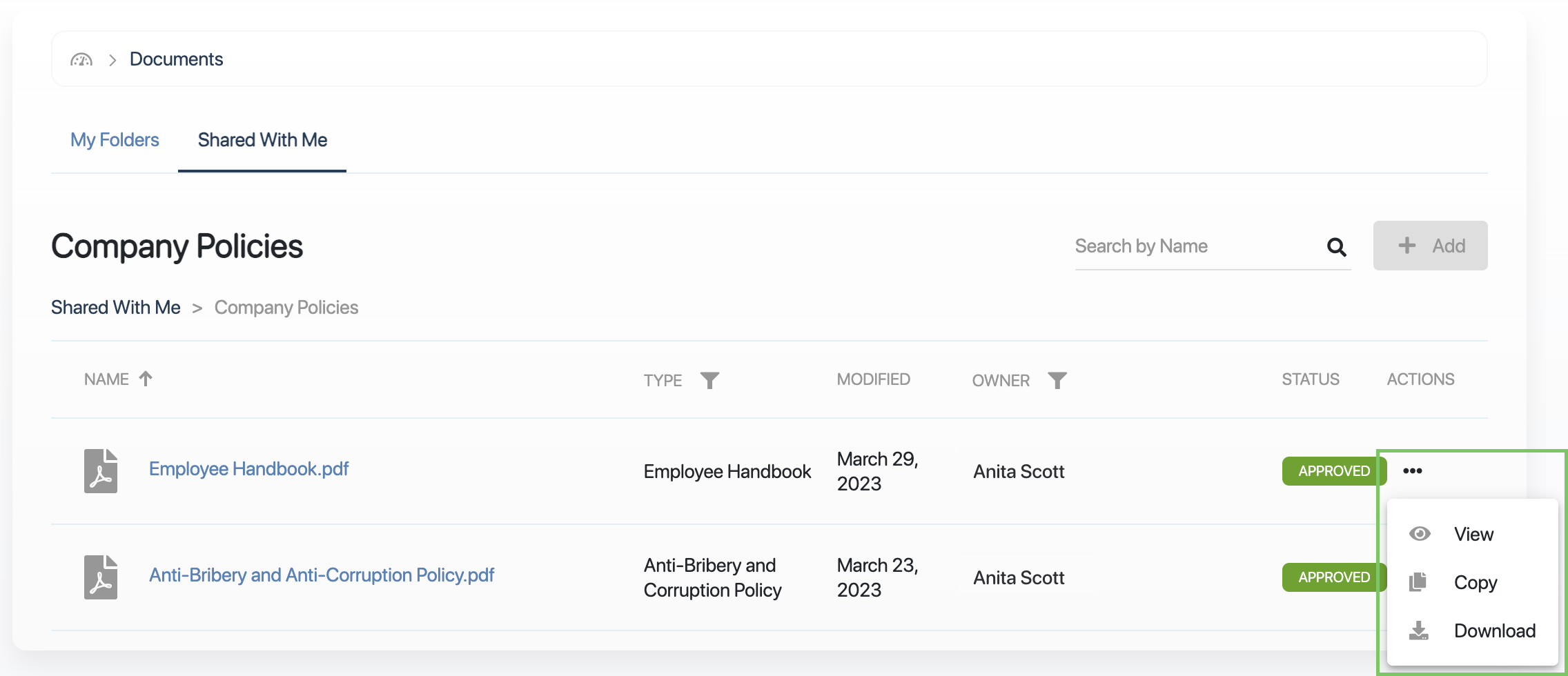
Task: Sort by the NAME column header
Action: (x=106, y=379)
